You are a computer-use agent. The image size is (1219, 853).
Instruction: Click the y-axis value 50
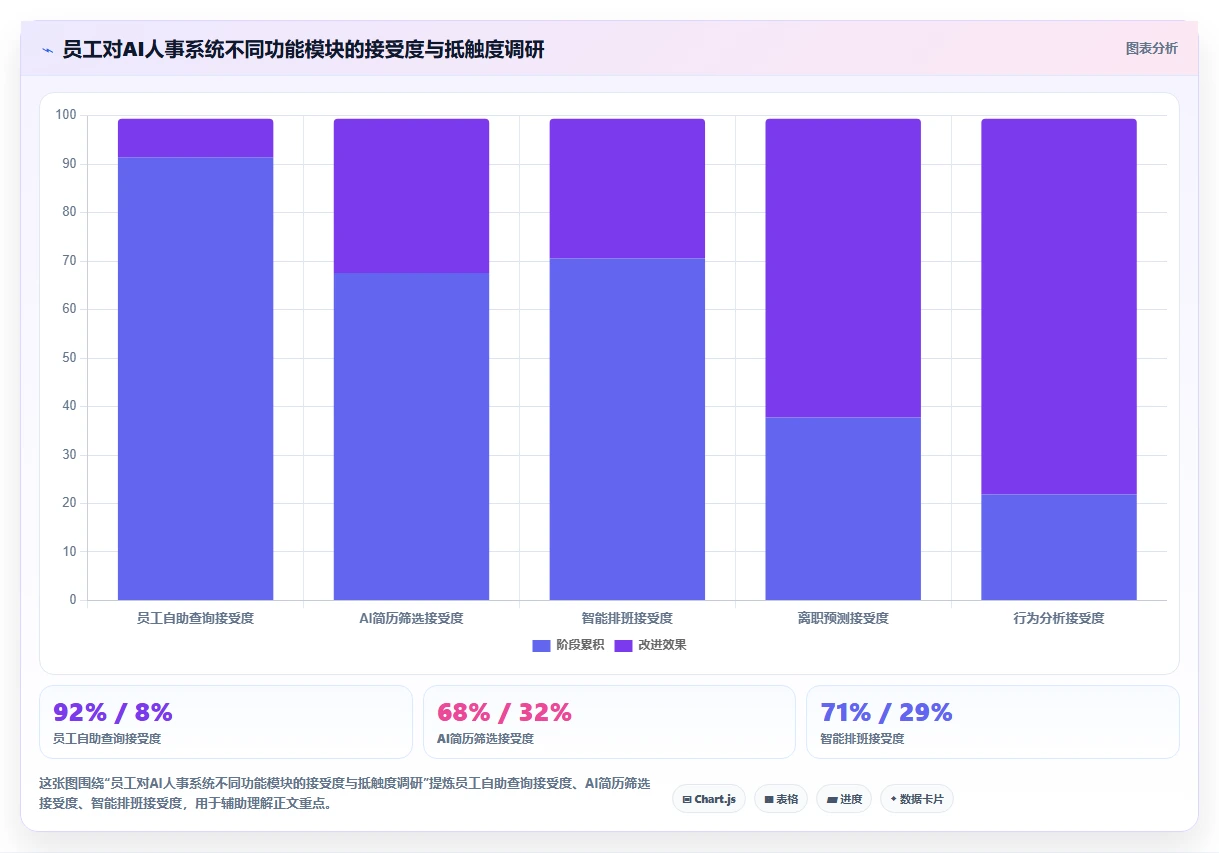click(x=69, y=358)
